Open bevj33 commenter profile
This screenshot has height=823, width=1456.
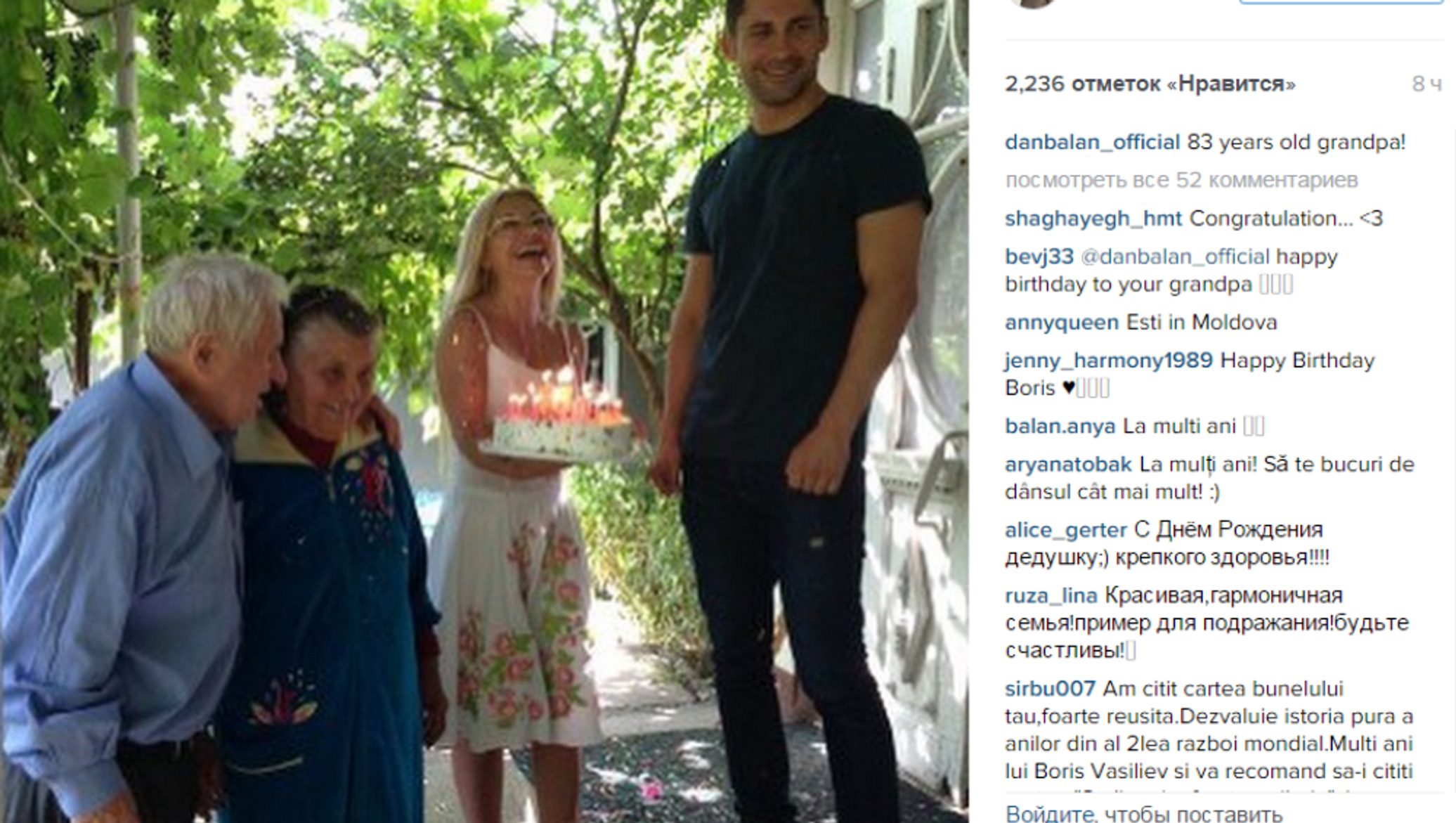1039,257
